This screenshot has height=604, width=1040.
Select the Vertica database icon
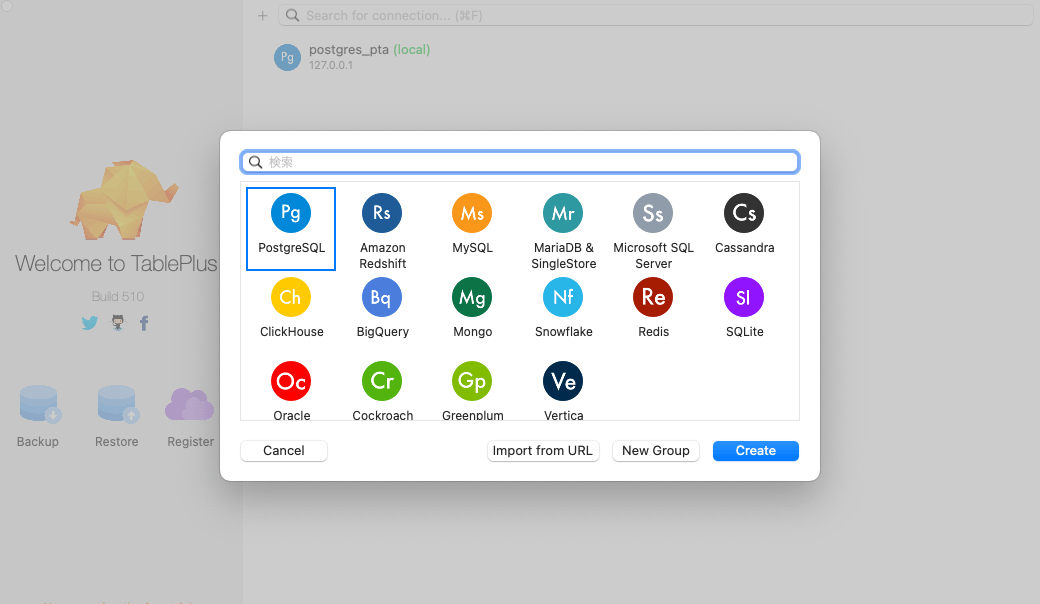(562, 381)
